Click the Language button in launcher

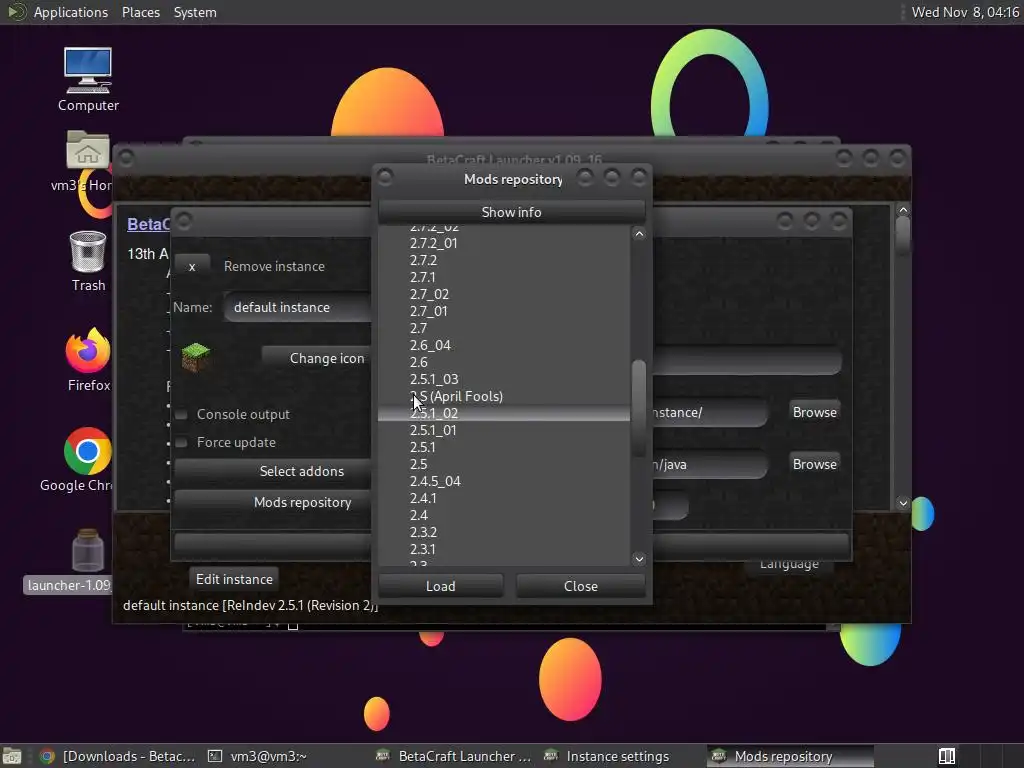[x=789, y=564]
